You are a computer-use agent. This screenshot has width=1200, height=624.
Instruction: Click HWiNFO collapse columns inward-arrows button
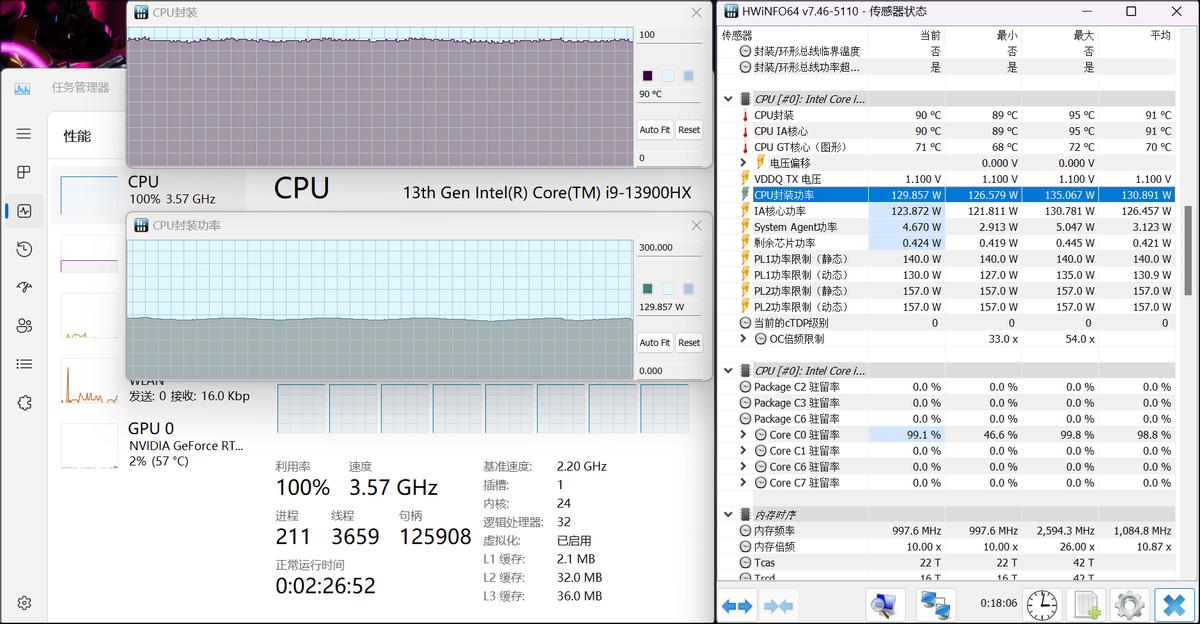point(778,605)
